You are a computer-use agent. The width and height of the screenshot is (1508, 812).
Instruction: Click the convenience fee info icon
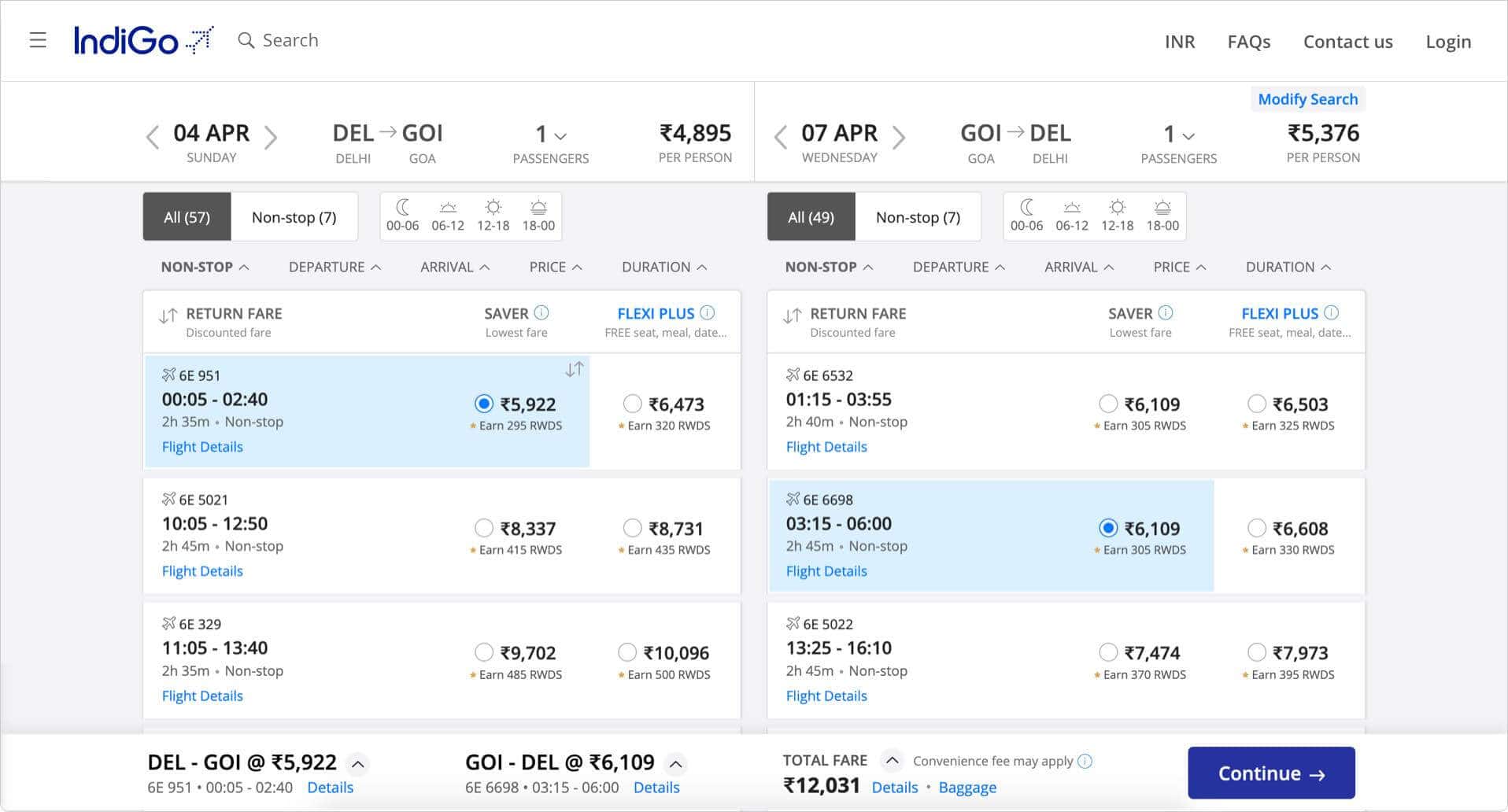pyautogui.click(x=1086, y=761)
